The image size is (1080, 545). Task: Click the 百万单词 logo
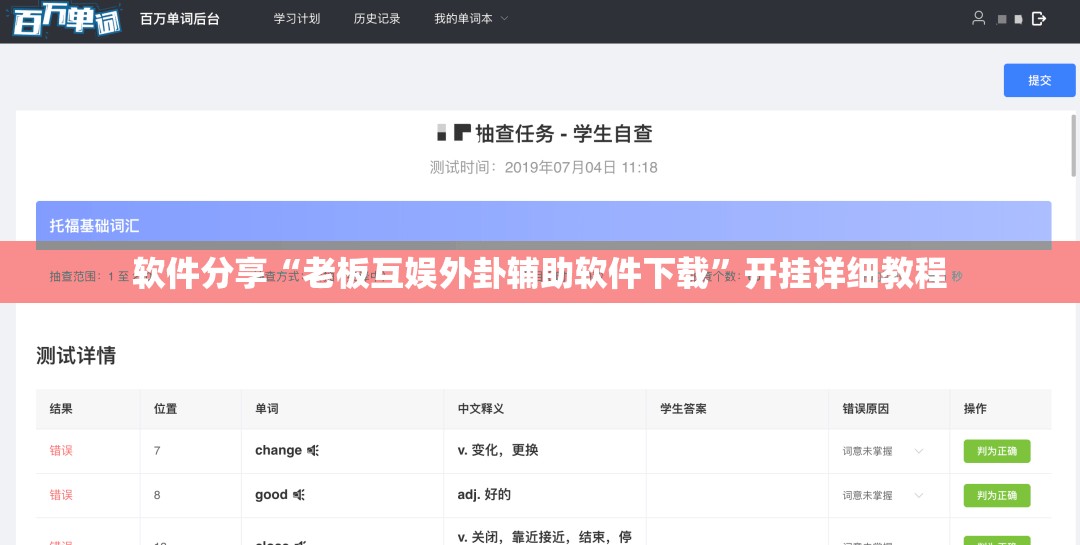point(66,19)
